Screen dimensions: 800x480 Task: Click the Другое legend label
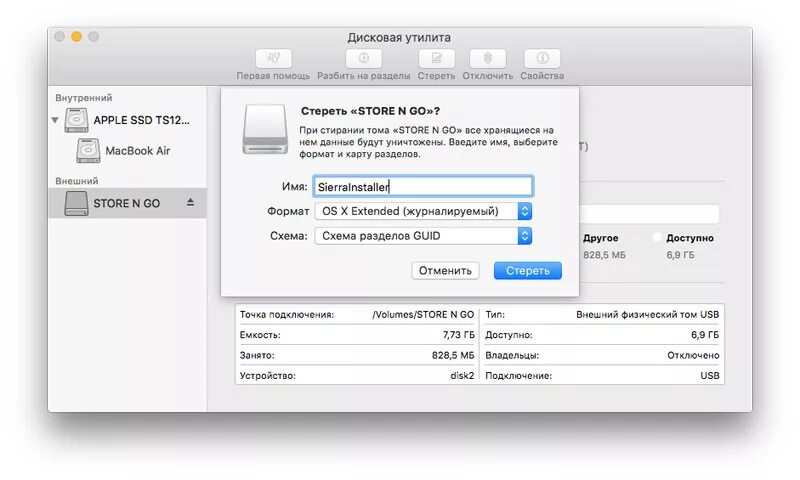601,238
